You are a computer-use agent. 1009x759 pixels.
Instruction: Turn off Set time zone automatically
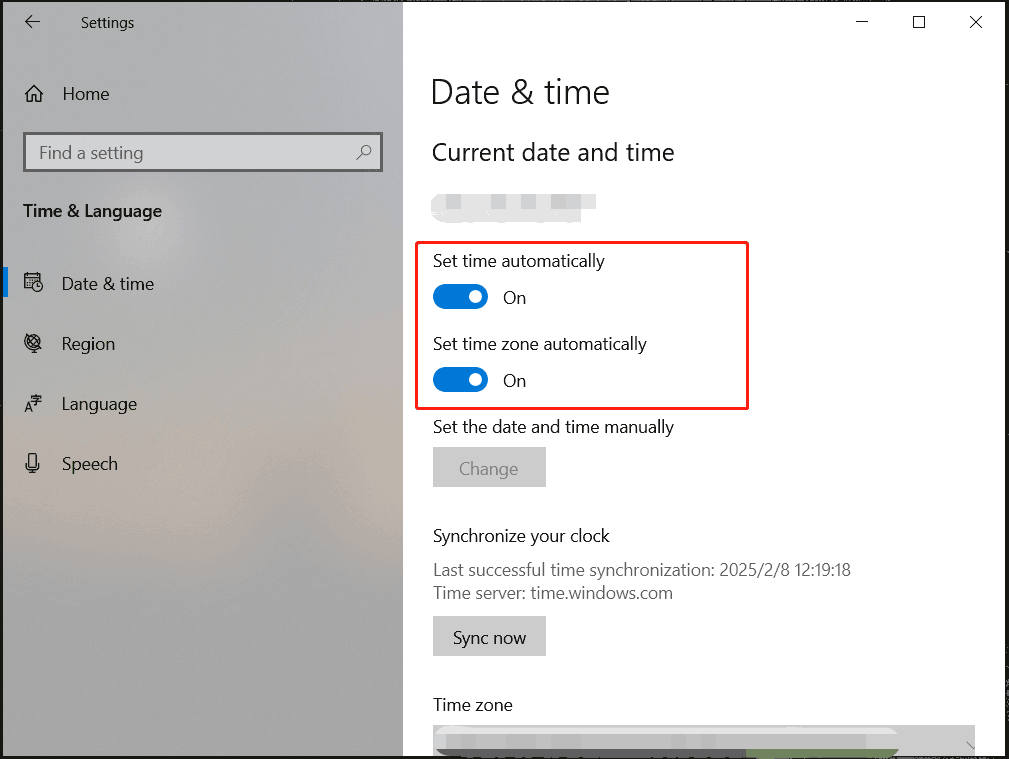coord(460,380)
